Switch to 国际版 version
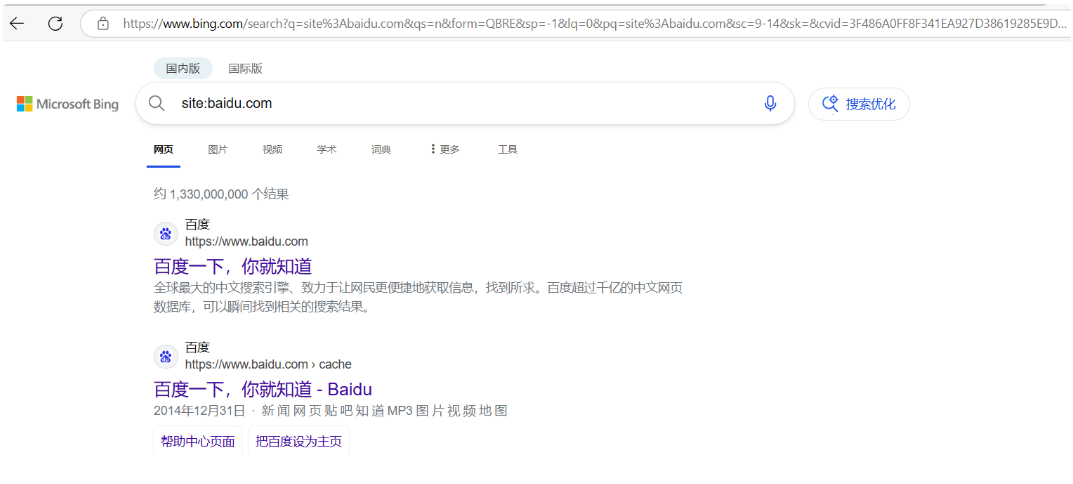This screenshot has width=1073, height=484. tap(245, 68)
